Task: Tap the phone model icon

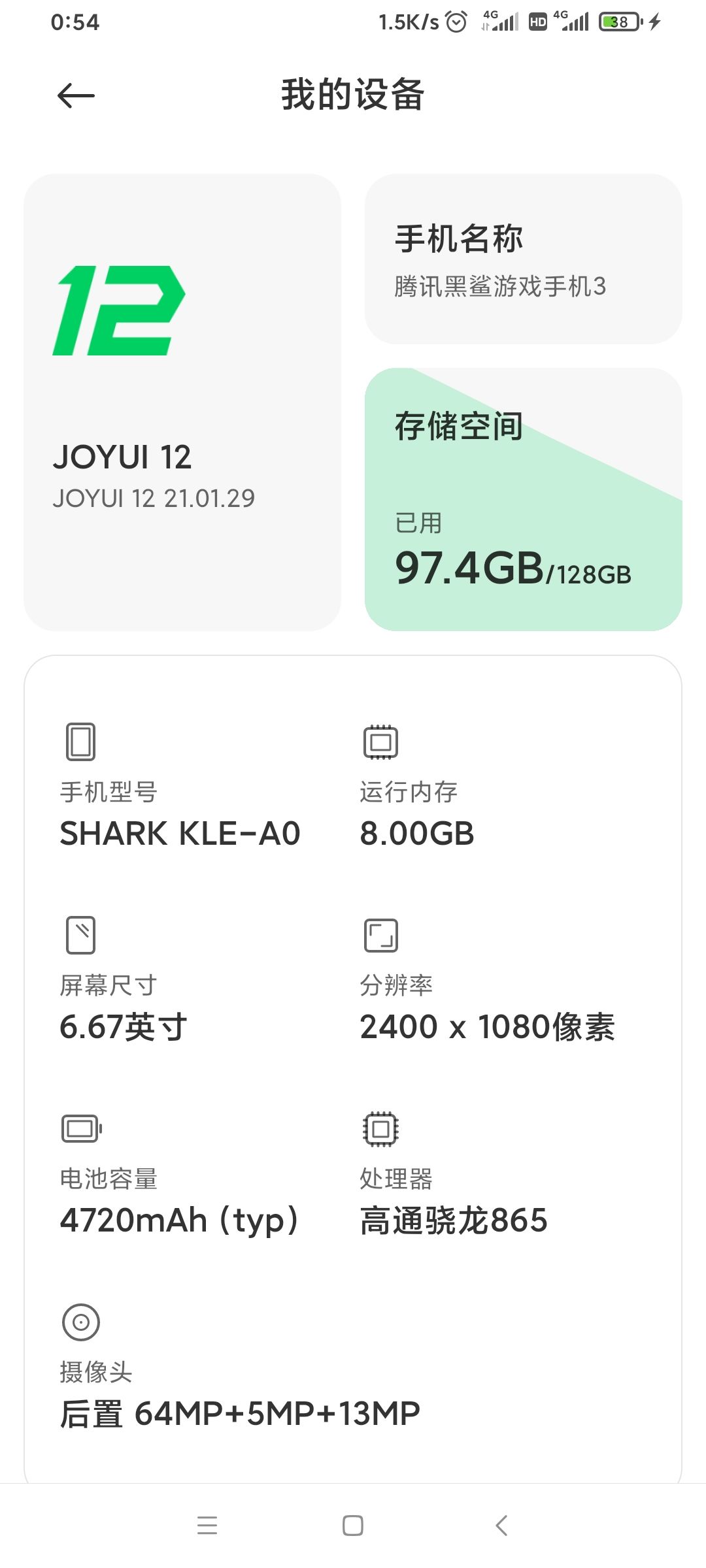Action: pos(81,742)
